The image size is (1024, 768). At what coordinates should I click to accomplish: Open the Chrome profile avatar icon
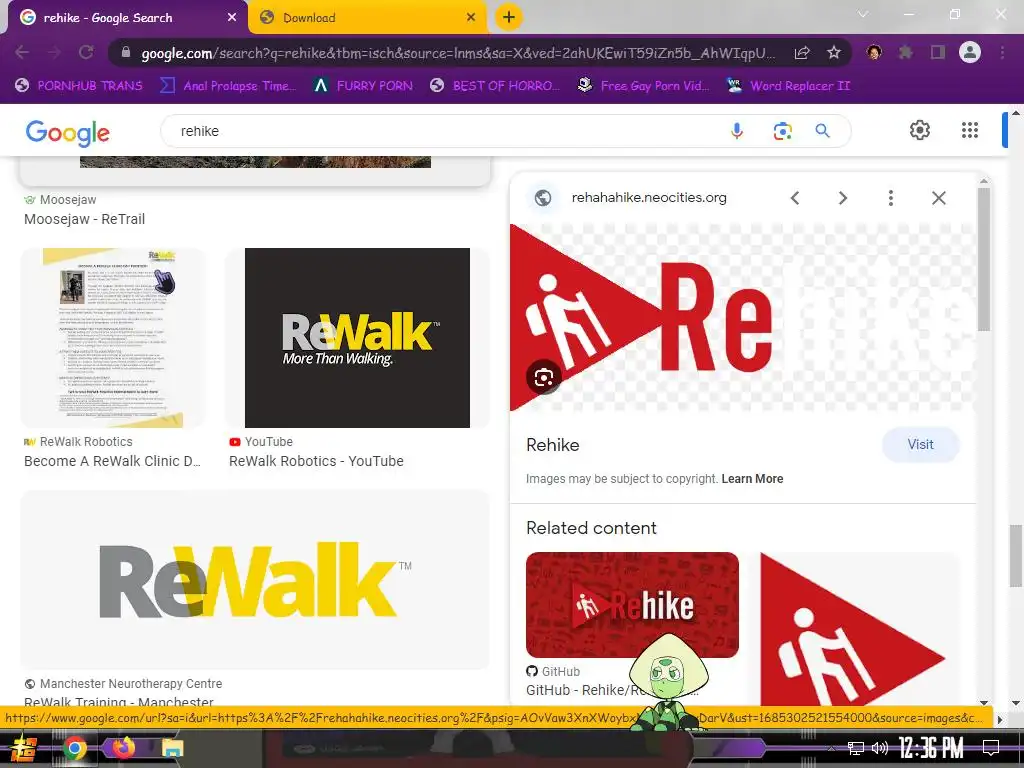(970, 52)
